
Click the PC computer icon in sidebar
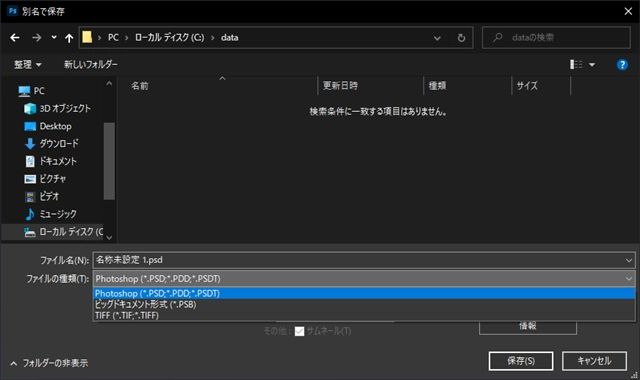tap(24, 91)
